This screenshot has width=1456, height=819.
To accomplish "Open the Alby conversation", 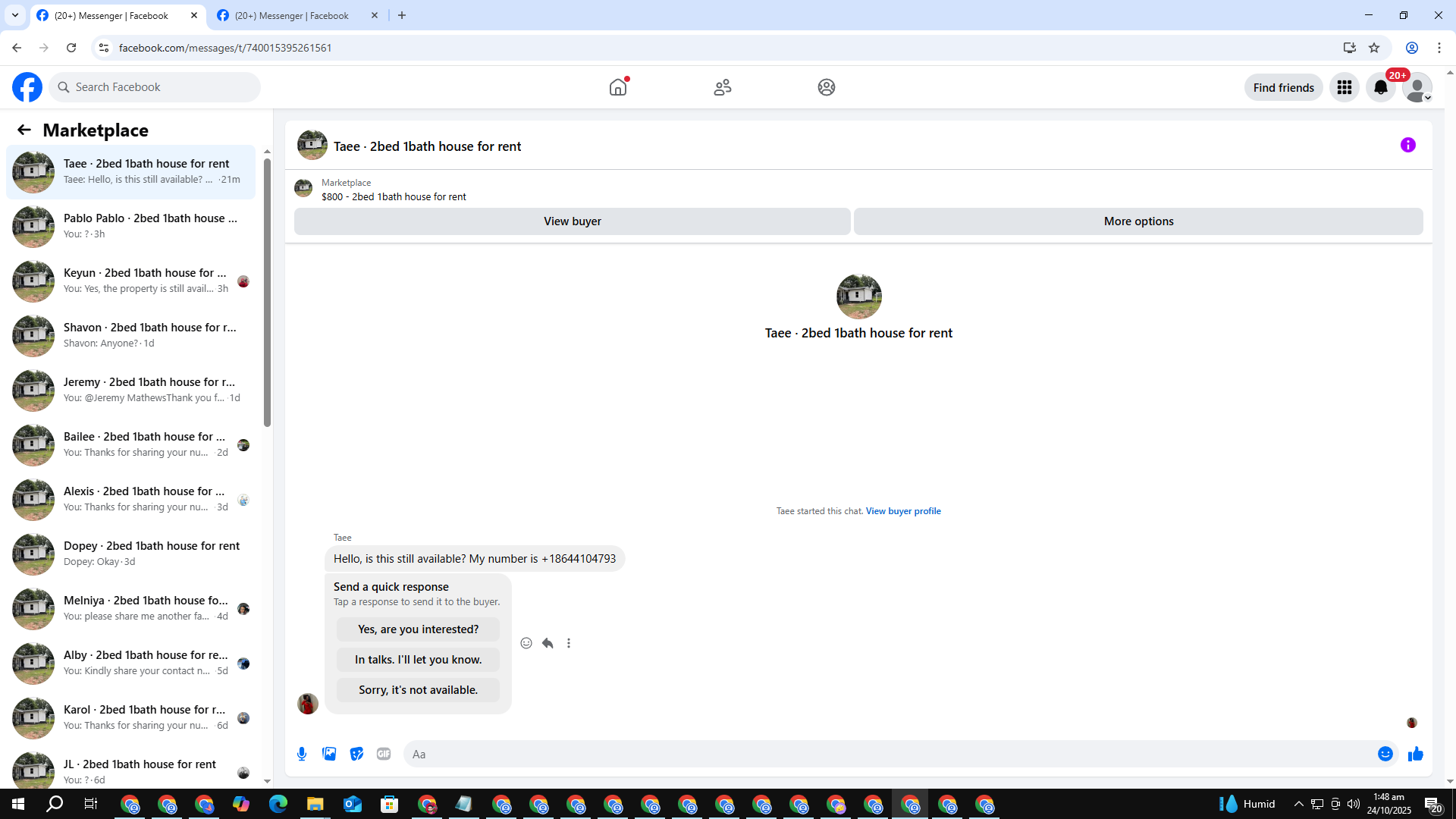I will pyautogui.click(x=131, y=664).
